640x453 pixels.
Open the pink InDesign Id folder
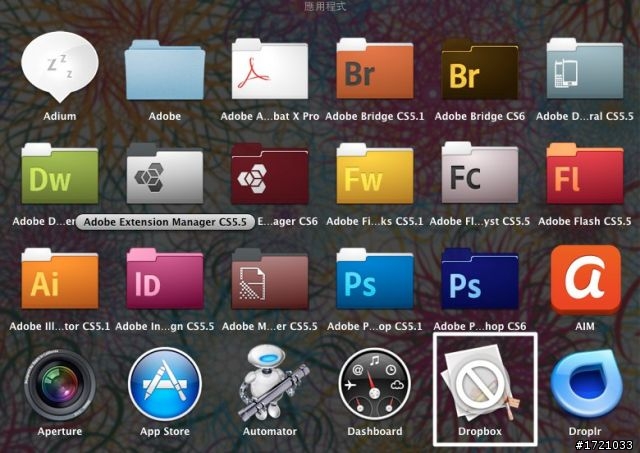(164, 279)
